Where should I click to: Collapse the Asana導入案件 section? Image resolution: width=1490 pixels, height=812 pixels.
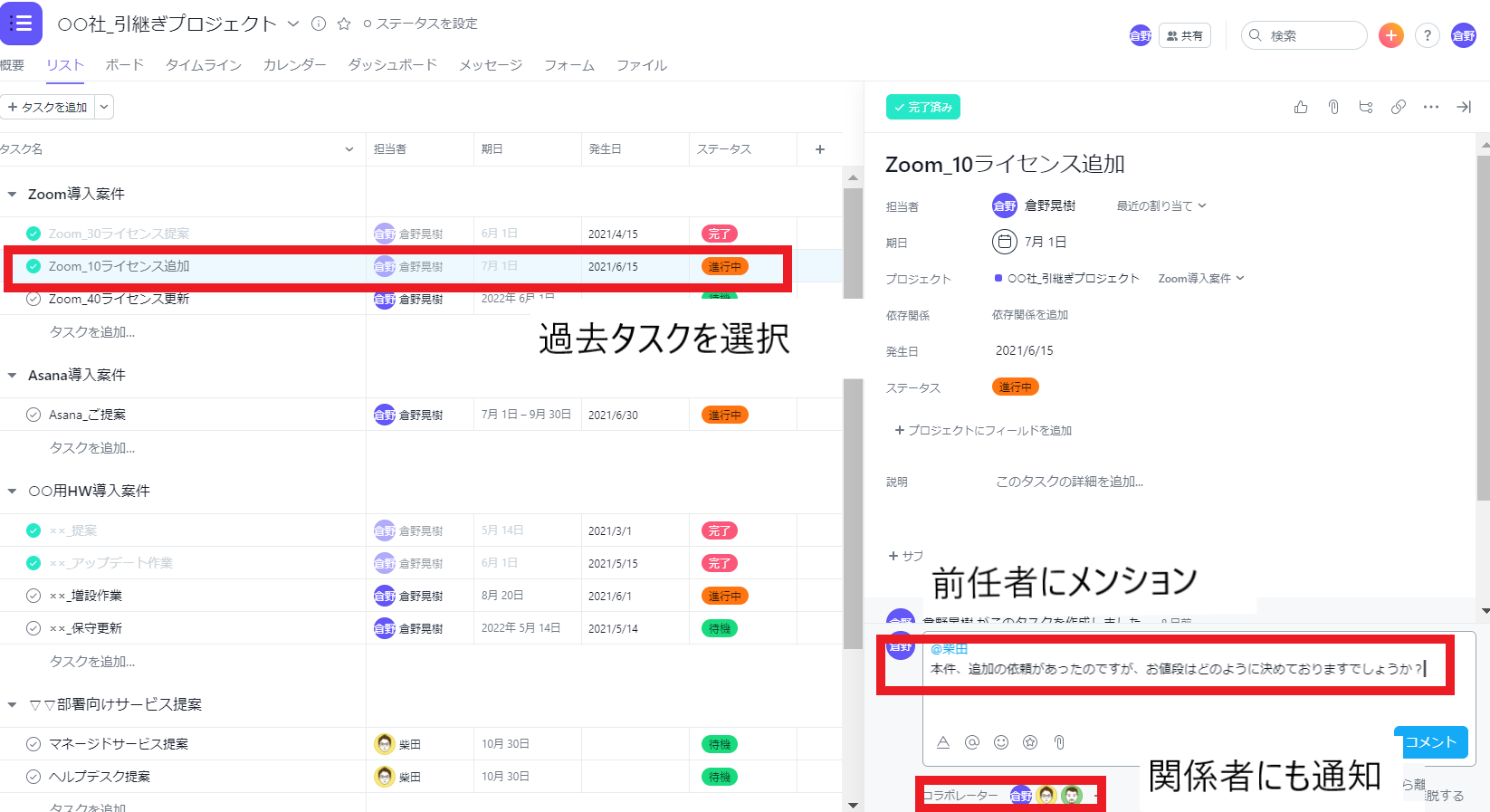tap(12, 375)
